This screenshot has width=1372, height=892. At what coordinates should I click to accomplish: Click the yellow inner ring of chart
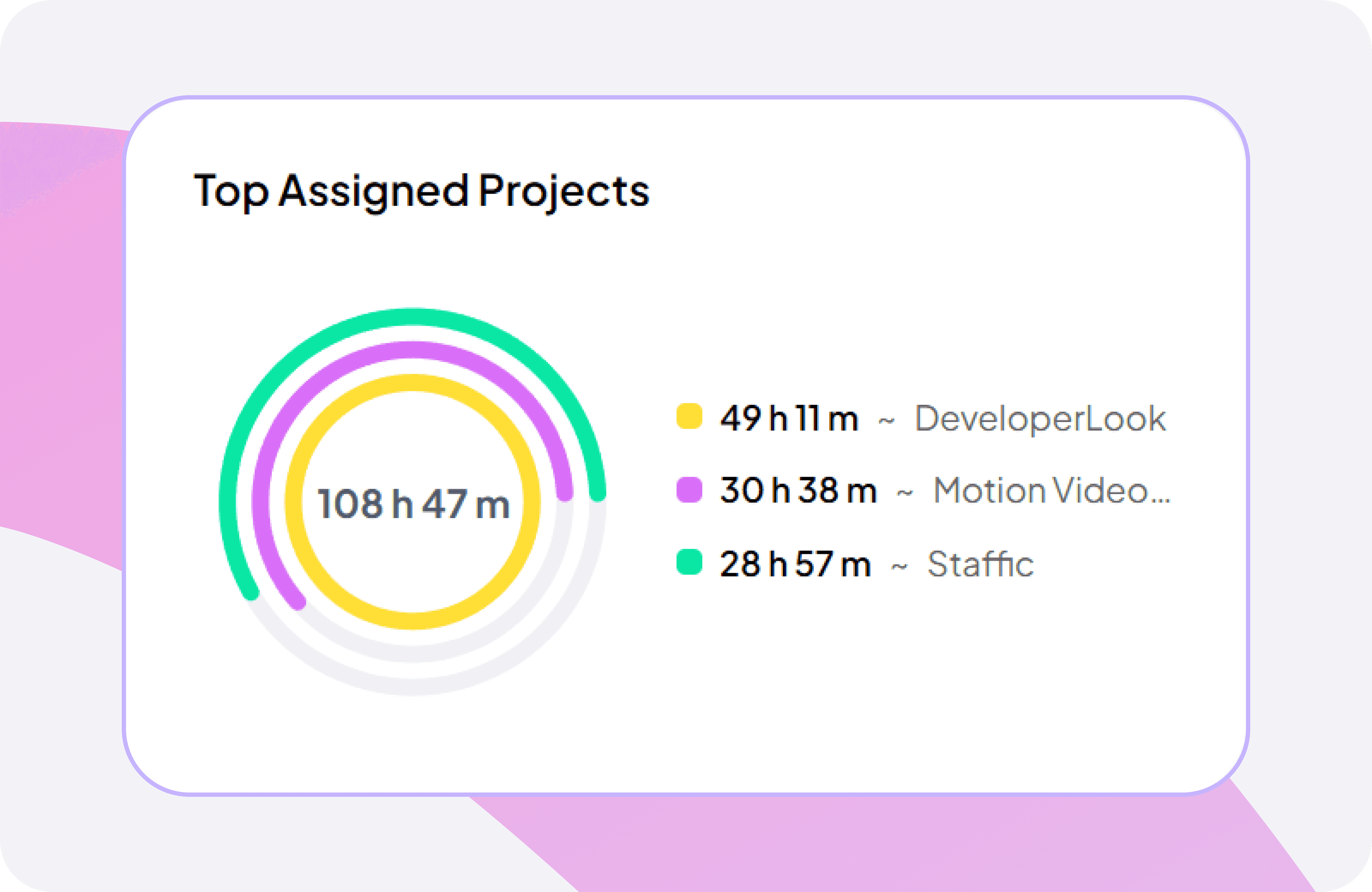(413, 383)
